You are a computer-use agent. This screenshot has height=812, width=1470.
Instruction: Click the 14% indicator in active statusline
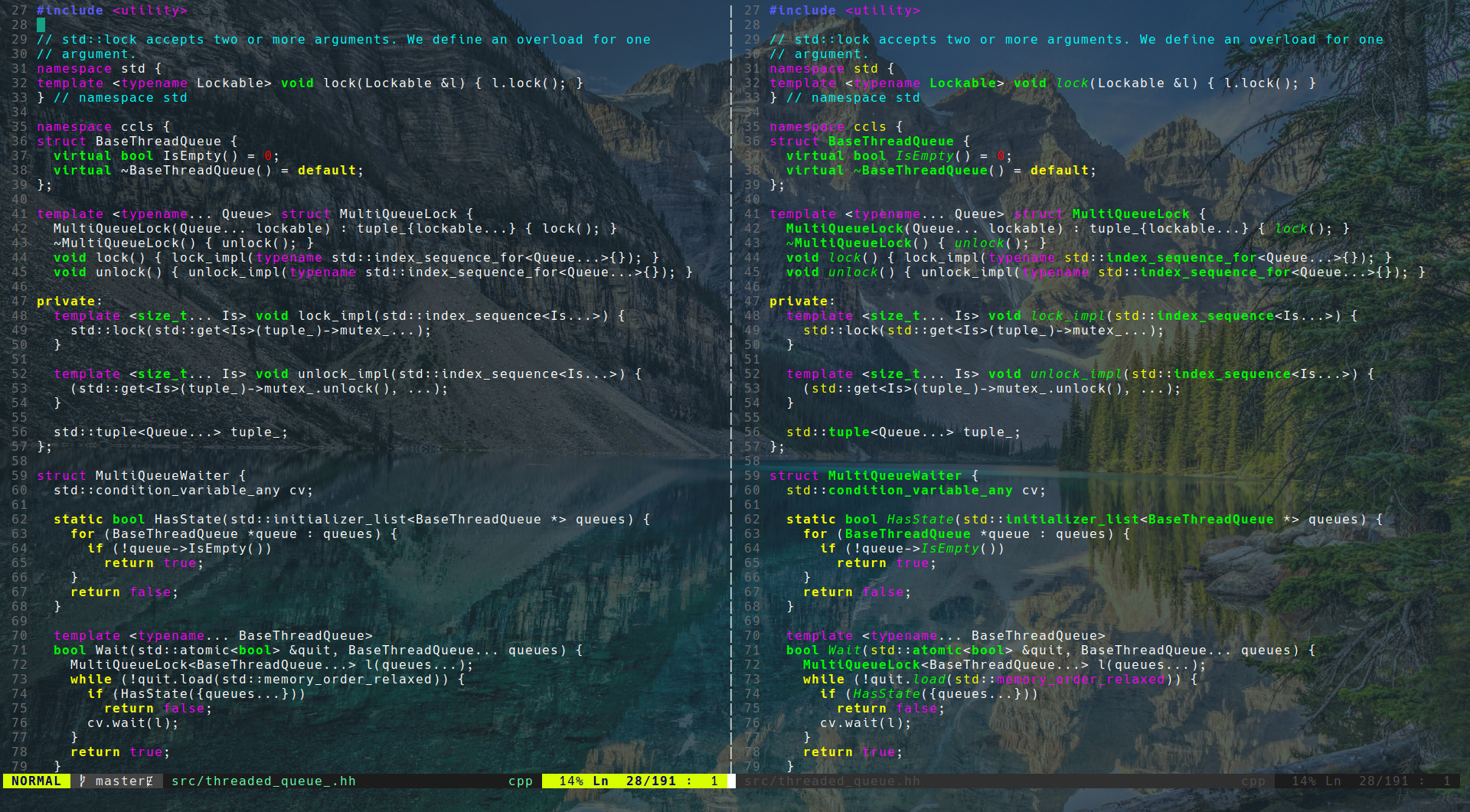(571, 781)
